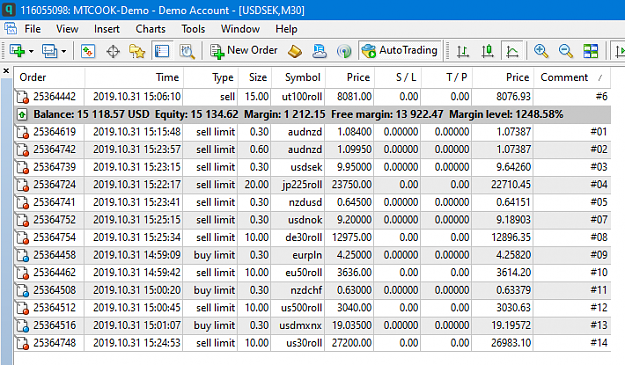Image resolution: width=625 pixels, height=365 pixels.
Task: Open the Charts menu
Action: click(x=150, y=29)
